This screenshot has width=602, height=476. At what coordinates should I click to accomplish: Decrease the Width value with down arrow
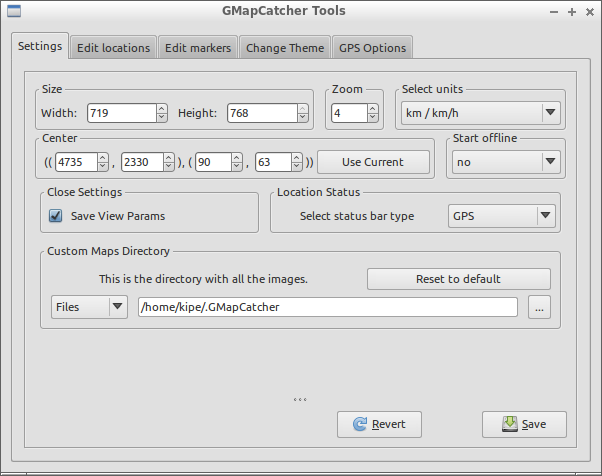pos(162,117)
